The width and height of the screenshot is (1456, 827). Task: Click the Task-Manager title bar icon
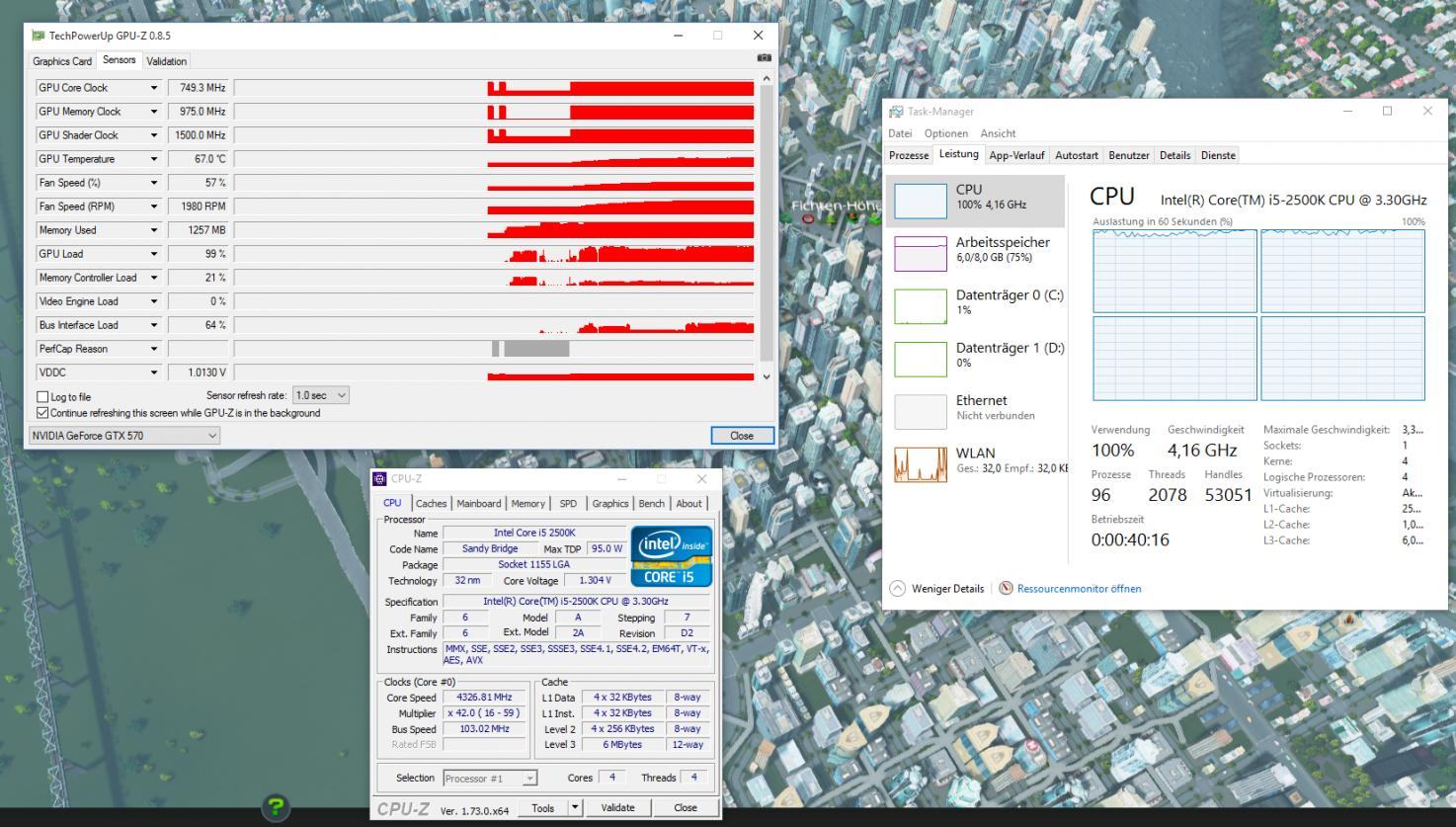coord(896,112)
